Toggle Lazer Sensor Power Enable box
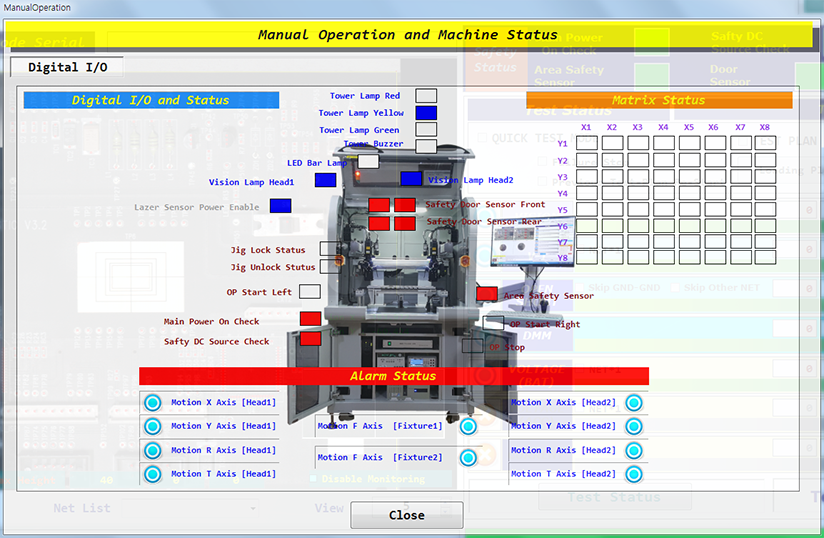The width and height of the screenshot is (824, 538). tap(280, 206)
